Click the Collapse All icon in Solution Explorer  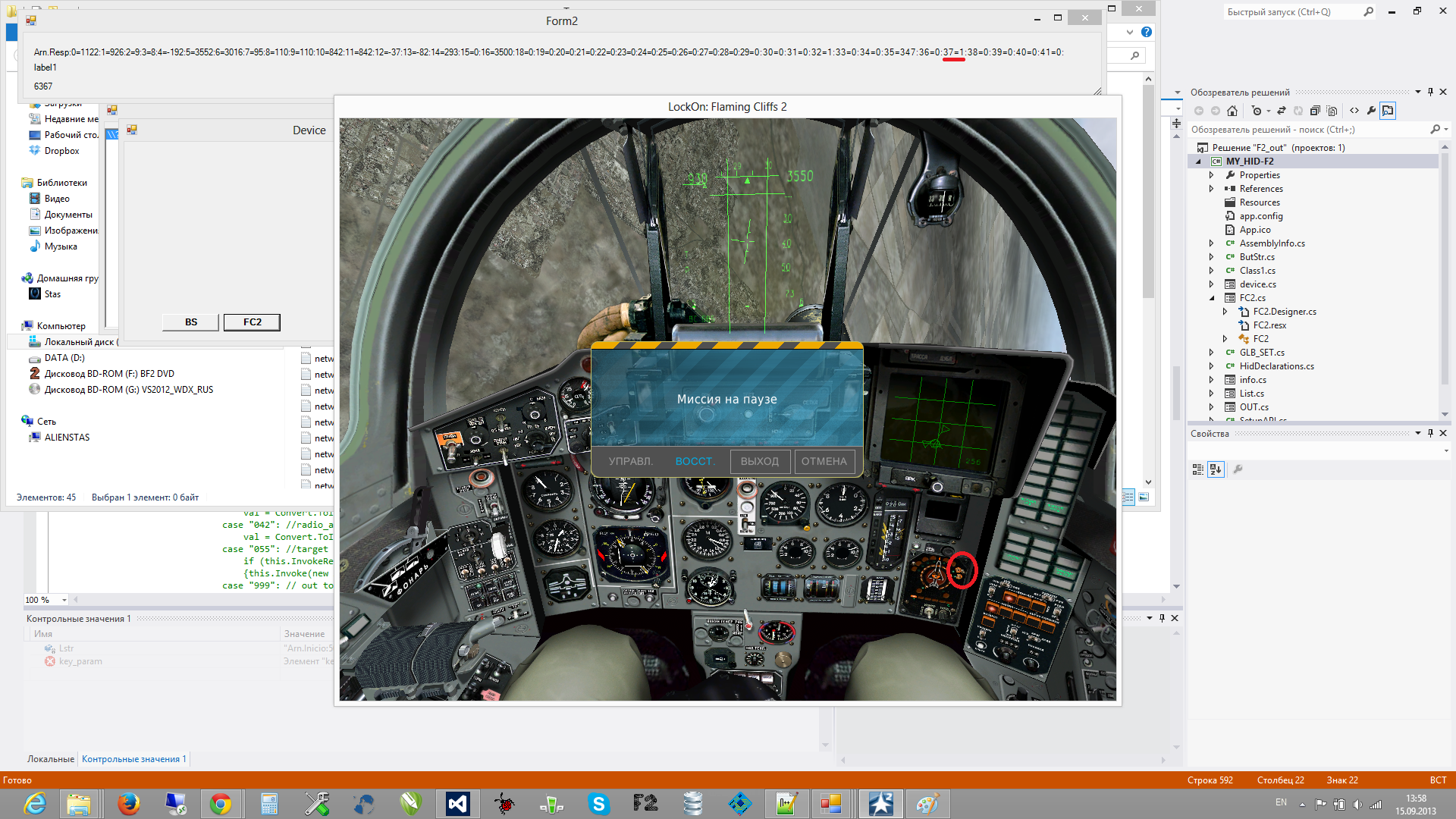point(1315,111)
